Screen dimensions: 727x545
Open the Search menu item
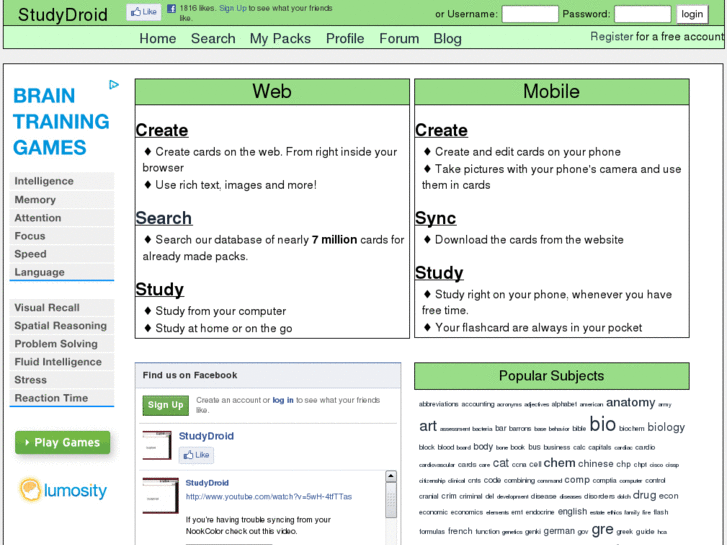[x=213, y=38]
